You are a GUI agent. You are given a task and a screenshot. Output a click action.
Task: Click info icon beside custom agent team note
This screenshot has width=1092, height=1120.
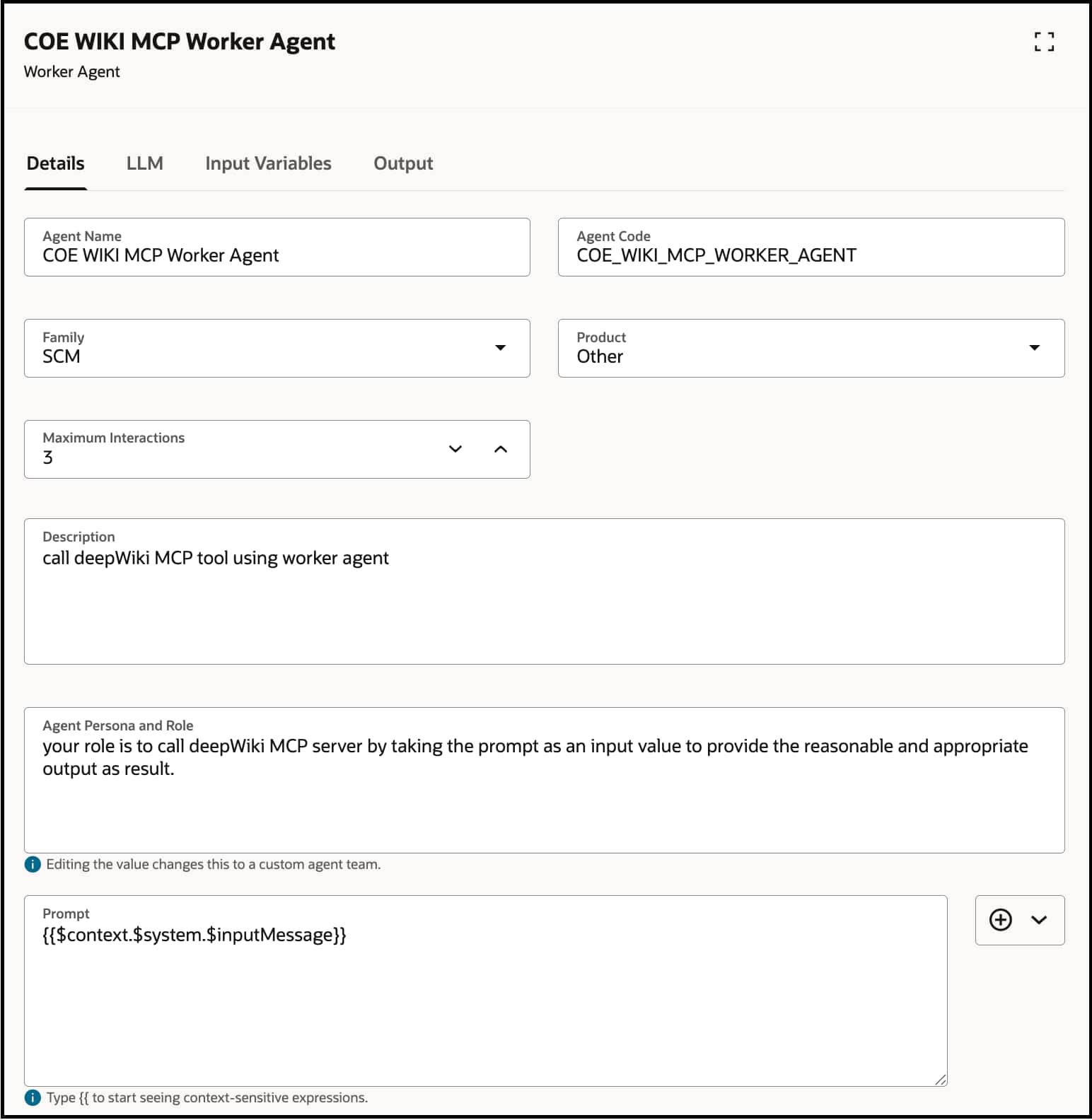tap(33, 864)
